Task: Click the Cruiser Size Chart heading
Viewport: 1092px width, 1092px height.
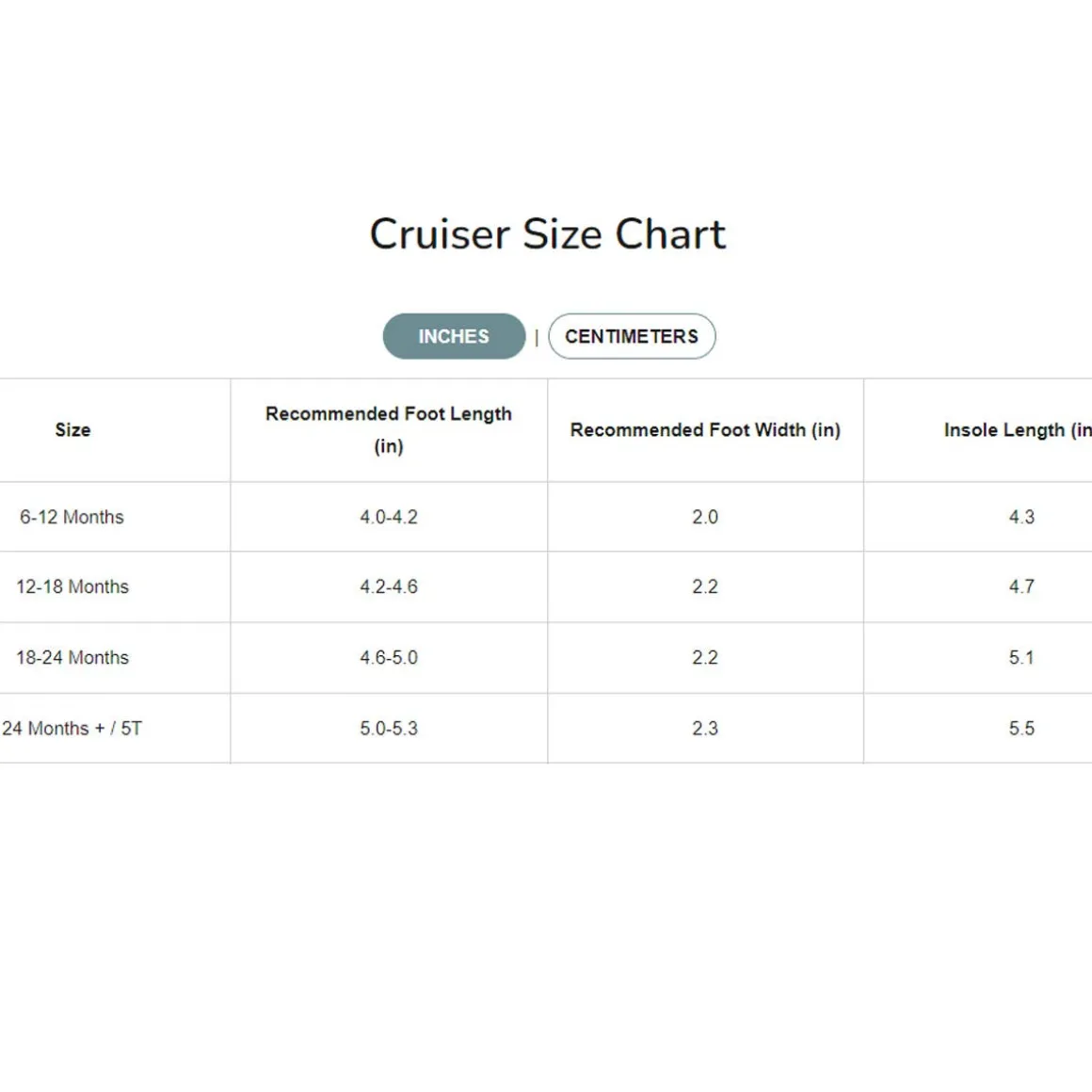Action: [548, 234]
